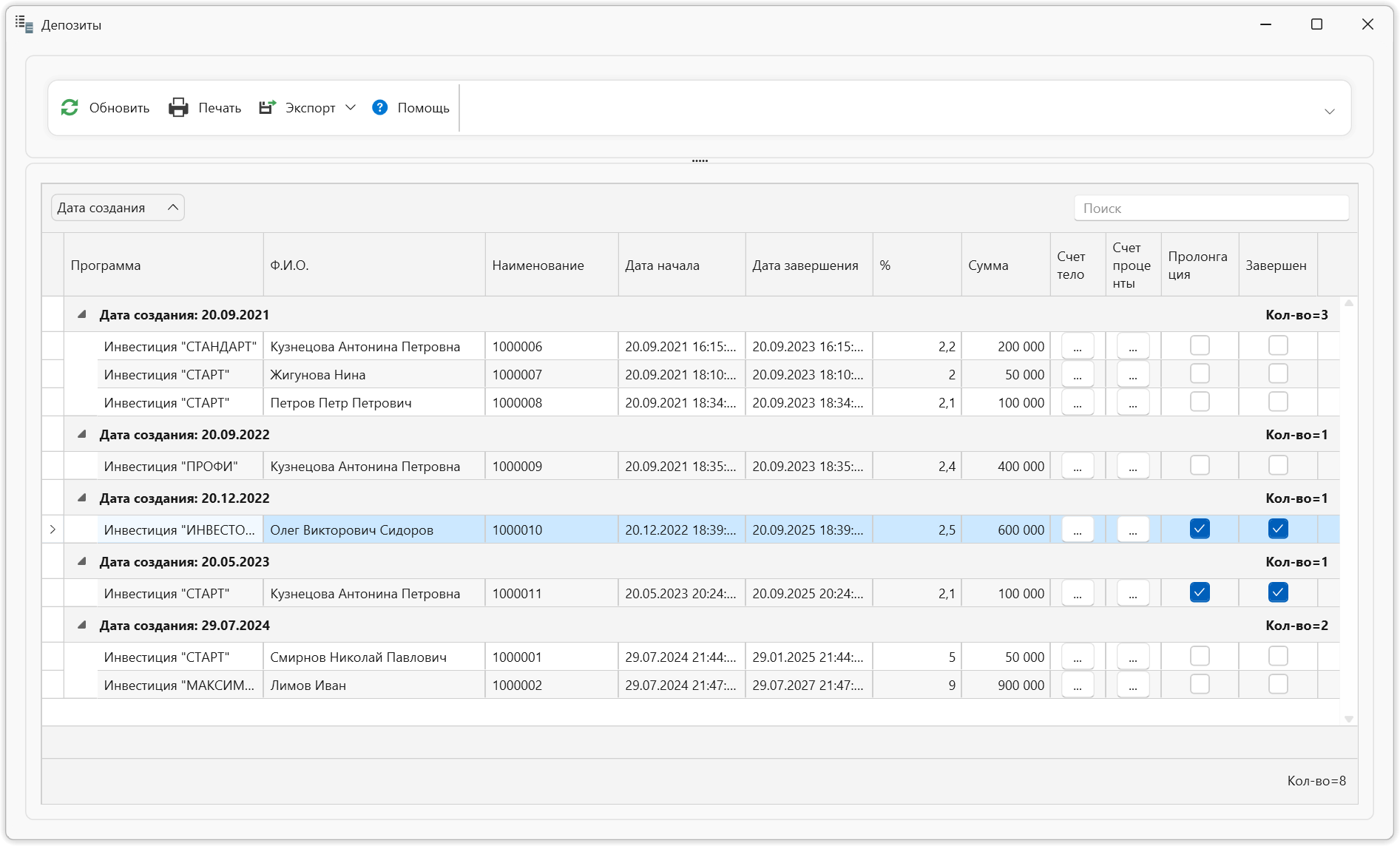Click the Депозиты window title icon
Image resolution: width=1400 pixels, height=846 pixels.
(x=24, y=24)
